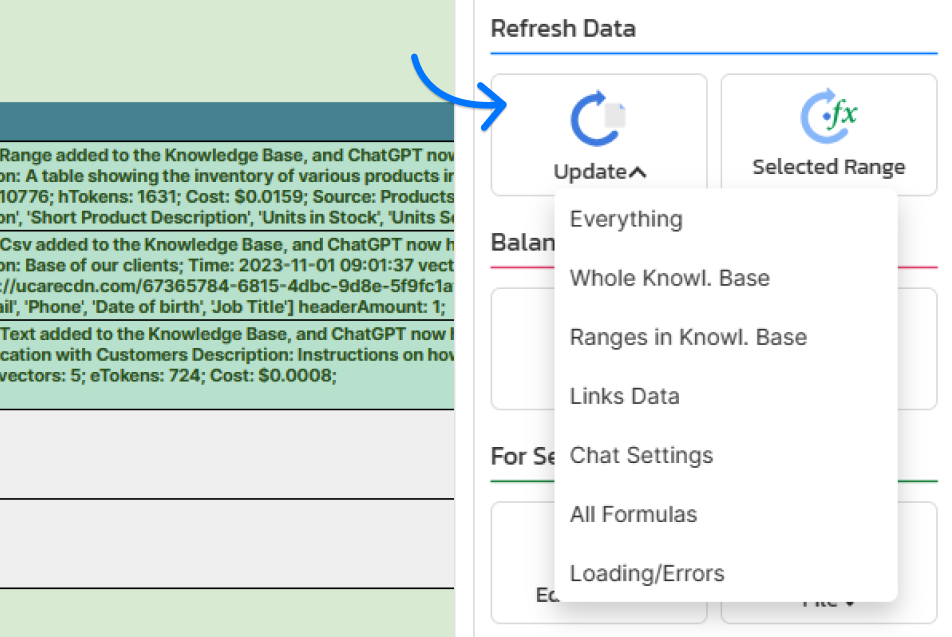
Task: Click the Refresh Data section heading
Action: tap(563, 29)
